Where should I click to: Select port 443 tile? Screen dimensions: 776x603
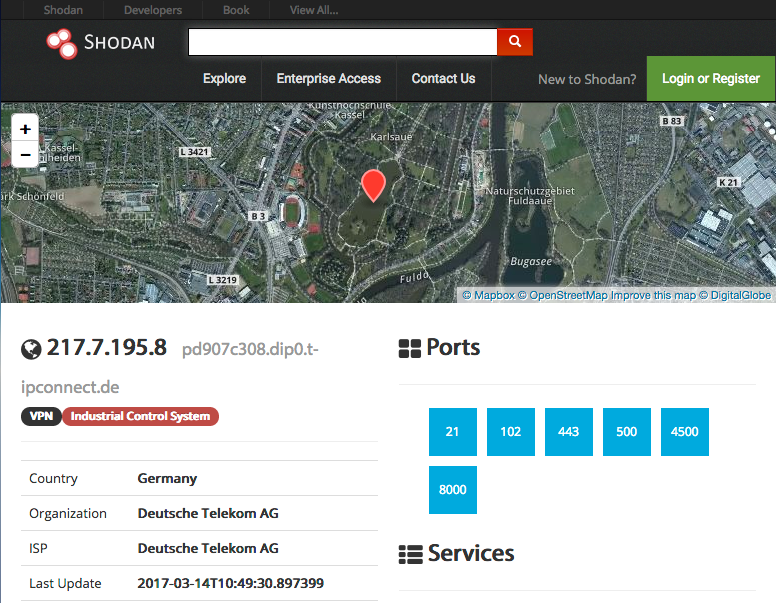coord(569,432)
